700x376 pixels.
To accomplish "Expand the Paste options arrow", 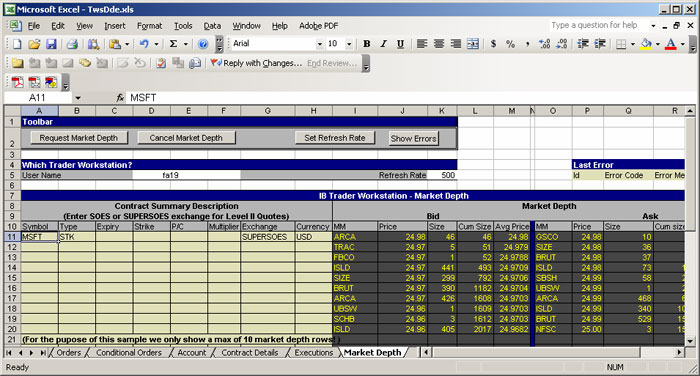I will click(x=127, y=44).
